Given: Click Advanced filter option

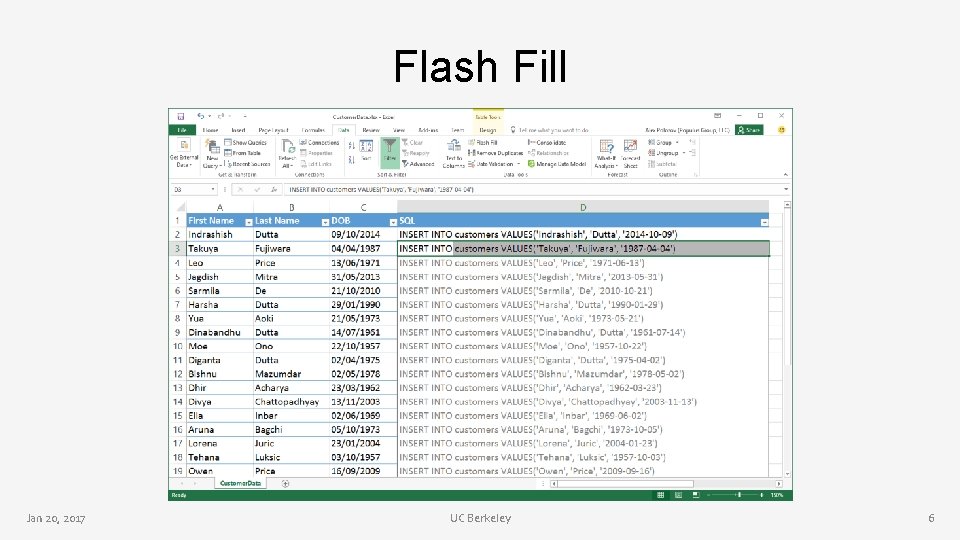Looking at the screenshot, I should click(x=418, y=164).
